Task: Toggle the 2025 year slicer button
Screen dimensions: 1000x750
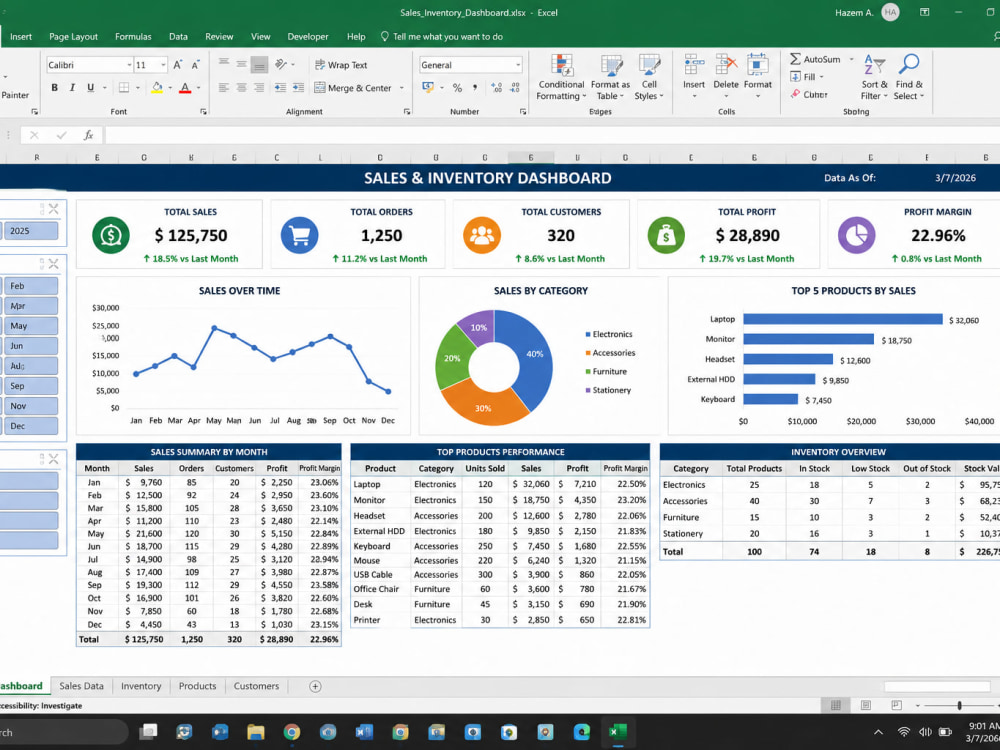Action: 31,231
